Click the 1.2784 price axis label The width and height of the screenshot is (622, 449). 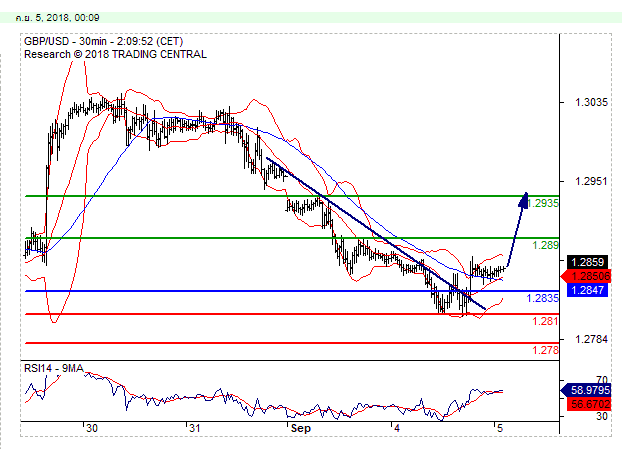coord(591,339)
